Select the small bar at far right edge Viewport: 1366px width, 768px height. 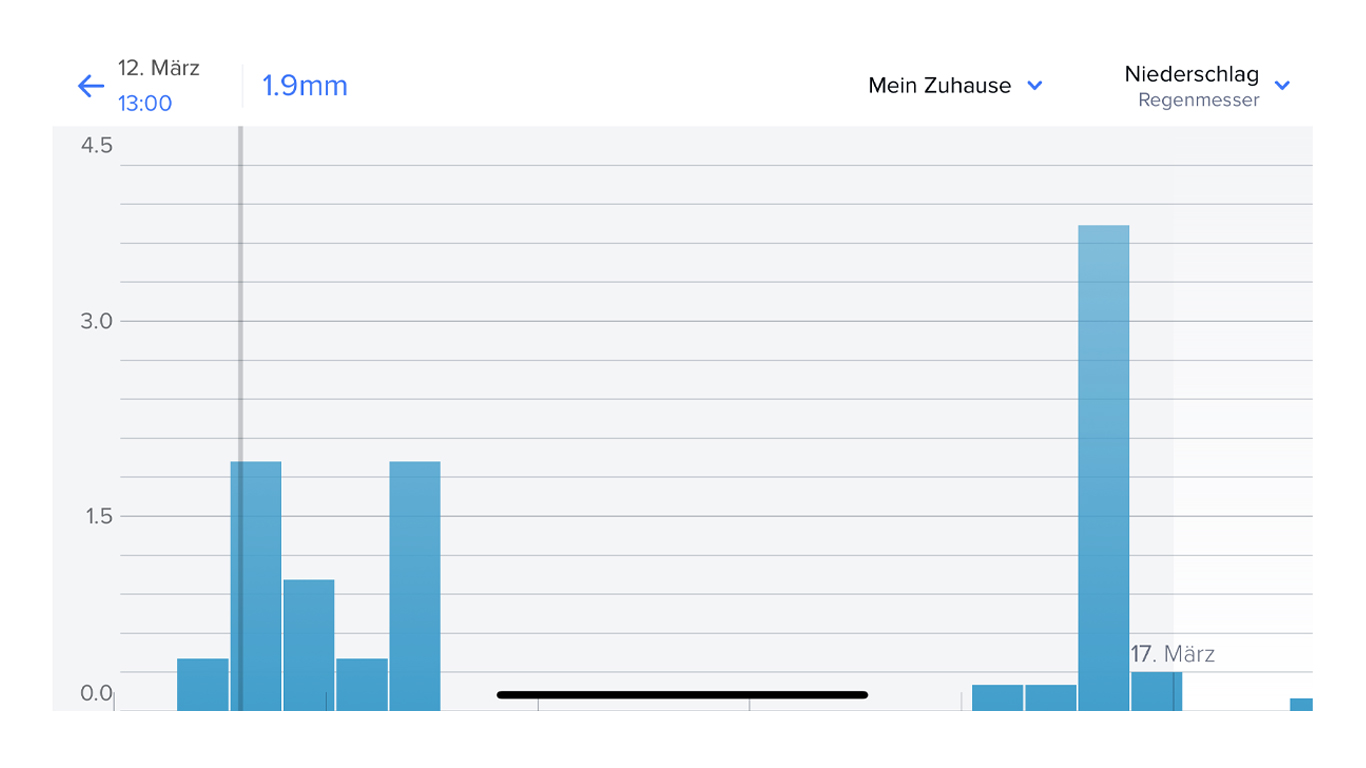pyautogui.click(x=1300, y=704)
